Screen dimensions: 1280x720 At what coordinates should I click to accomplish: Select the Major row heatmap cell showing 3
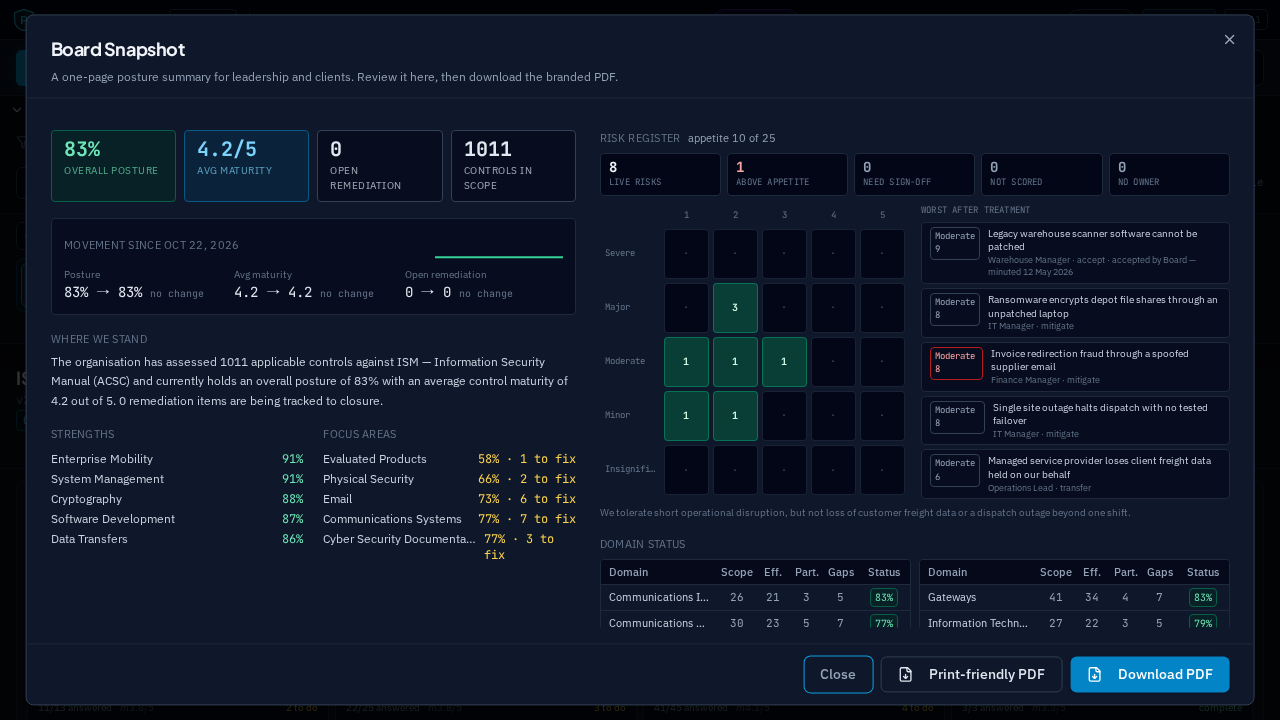735,308
